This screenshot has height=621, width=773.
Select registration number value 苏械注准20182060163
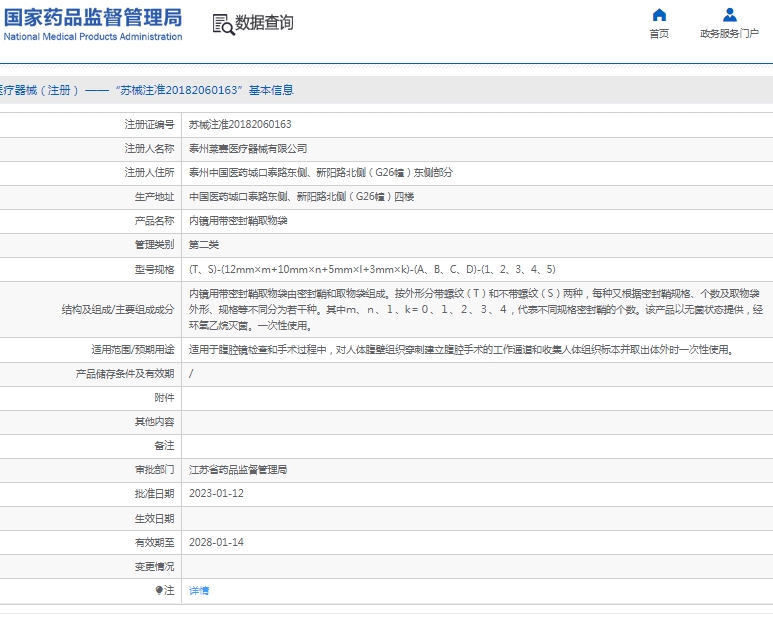240,125
